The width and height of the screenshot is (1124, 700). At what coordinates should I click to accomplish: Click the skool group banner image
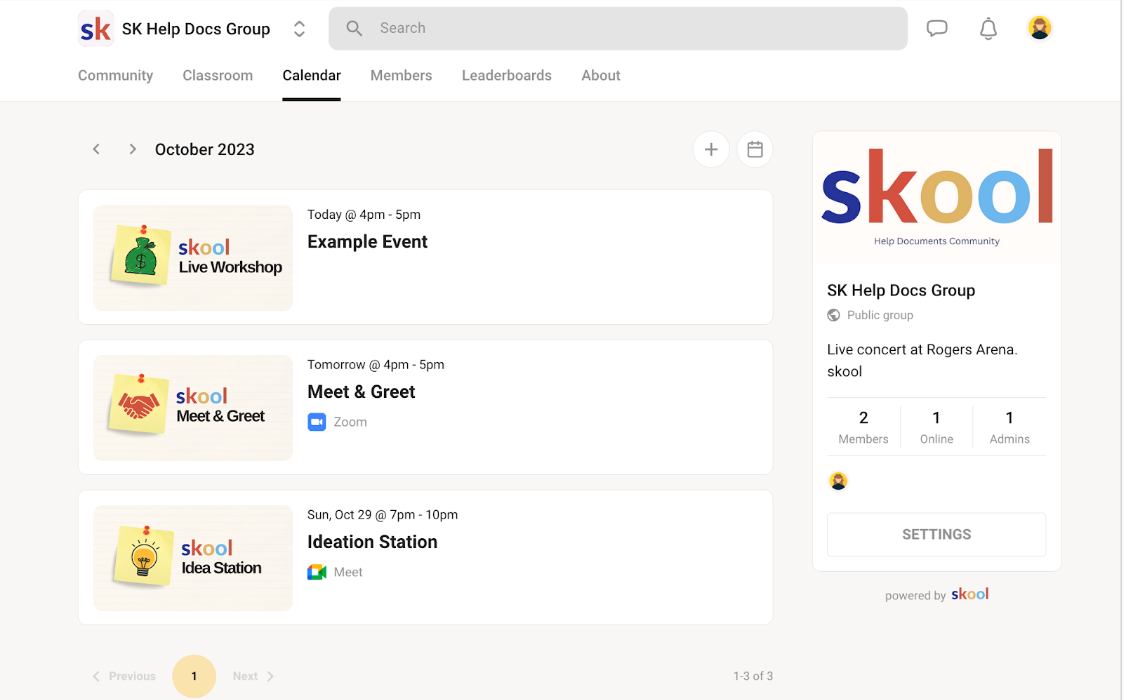point(936,197)
